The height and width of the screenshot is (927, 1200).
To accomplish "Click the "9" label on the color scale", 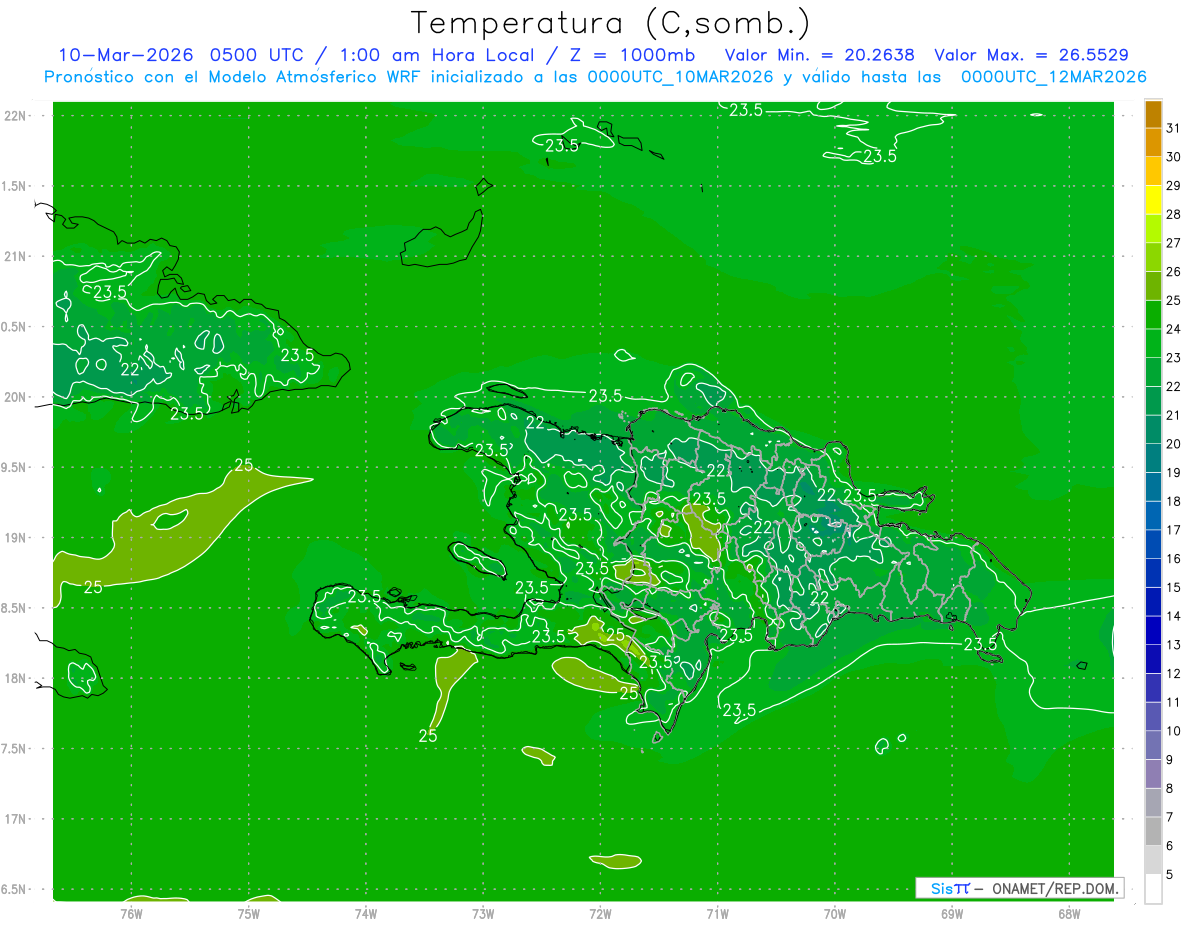I will pos(1170,760).
